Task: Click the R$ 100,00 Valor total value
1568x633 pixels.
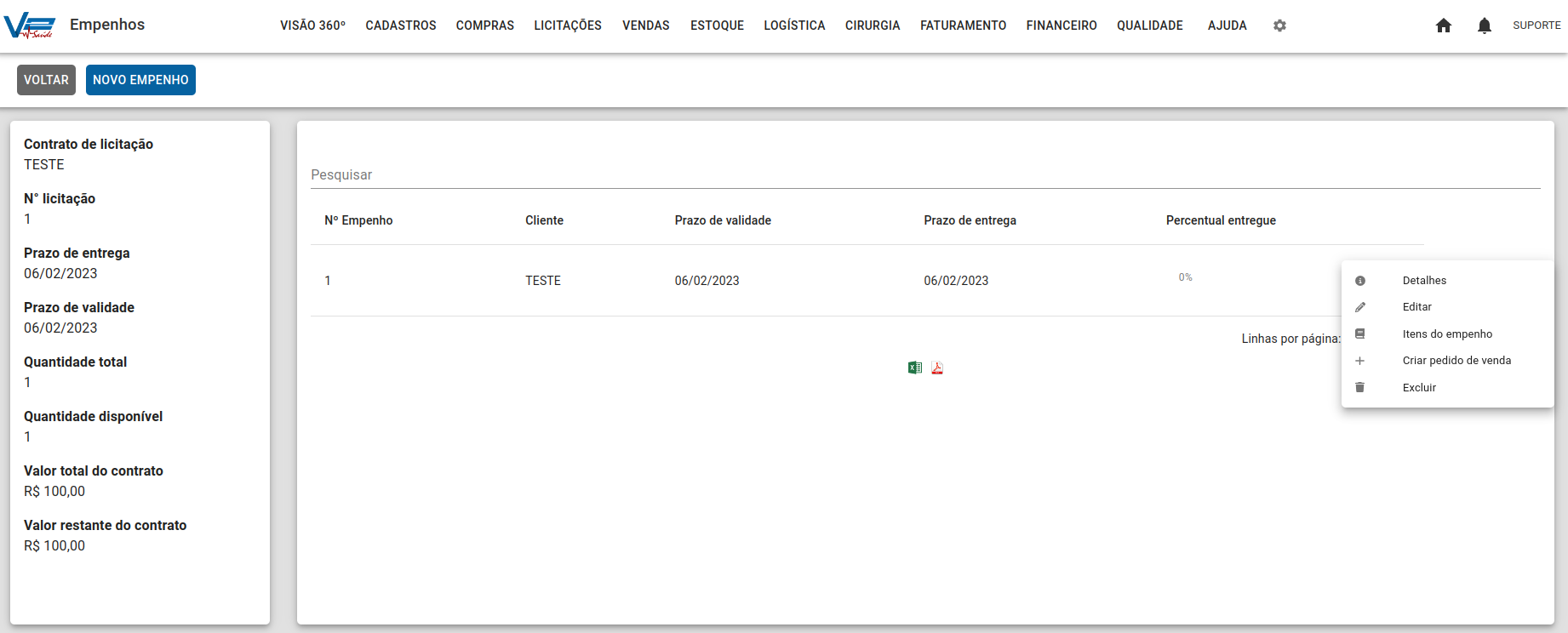Action: tap(54, 491)
